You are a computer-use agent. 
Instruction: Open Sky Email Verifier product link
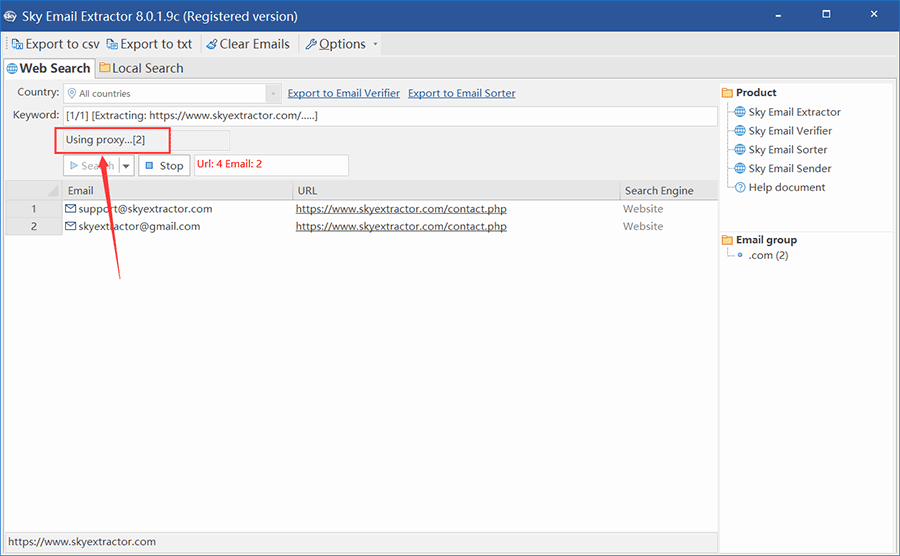pyautogui.click(x=790, y=131)
